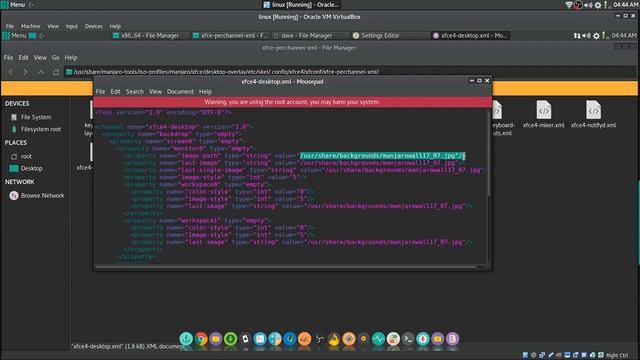Click highlighted image-path value in editor
Image resolution: width=640 pixels, height=360 pixels.
pos(382,156)
